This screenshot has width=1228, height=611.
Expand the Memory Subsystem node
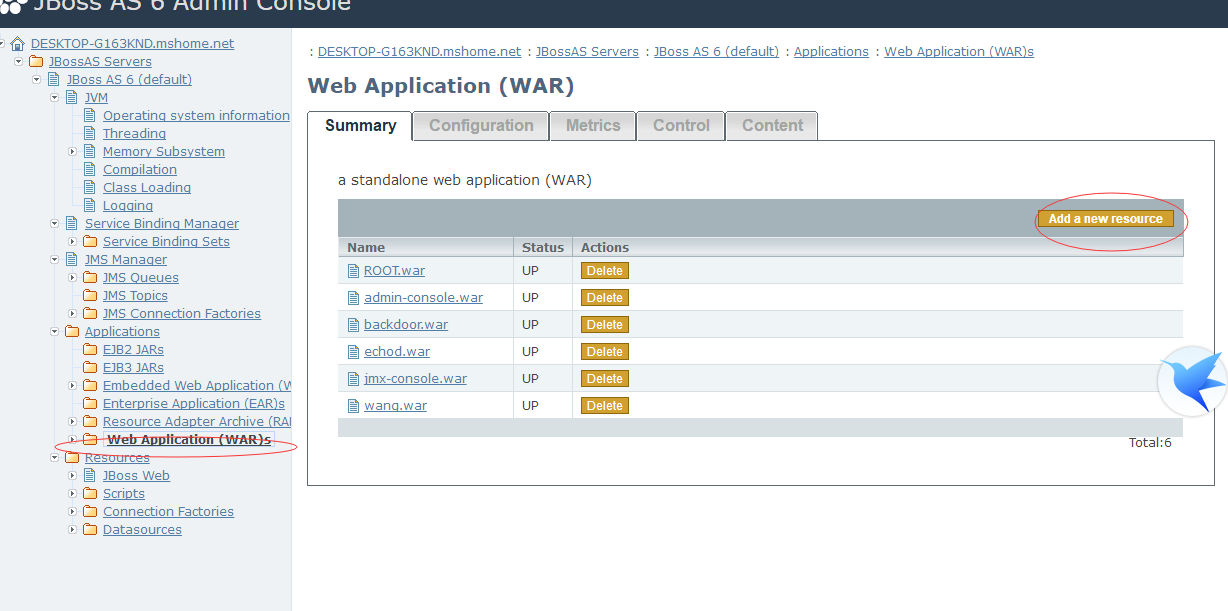[x=73, y=152]
